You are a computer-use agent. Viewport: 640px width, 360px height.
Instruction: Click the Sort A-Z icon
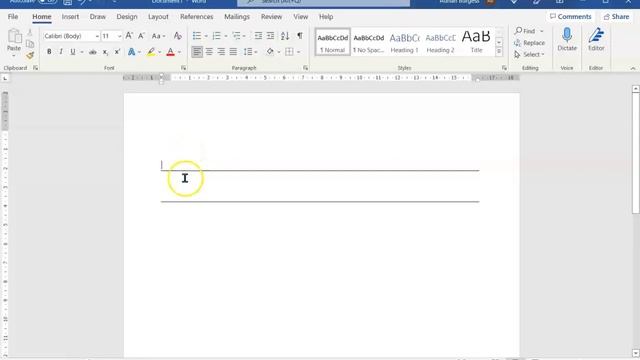[x=285, y=36]
